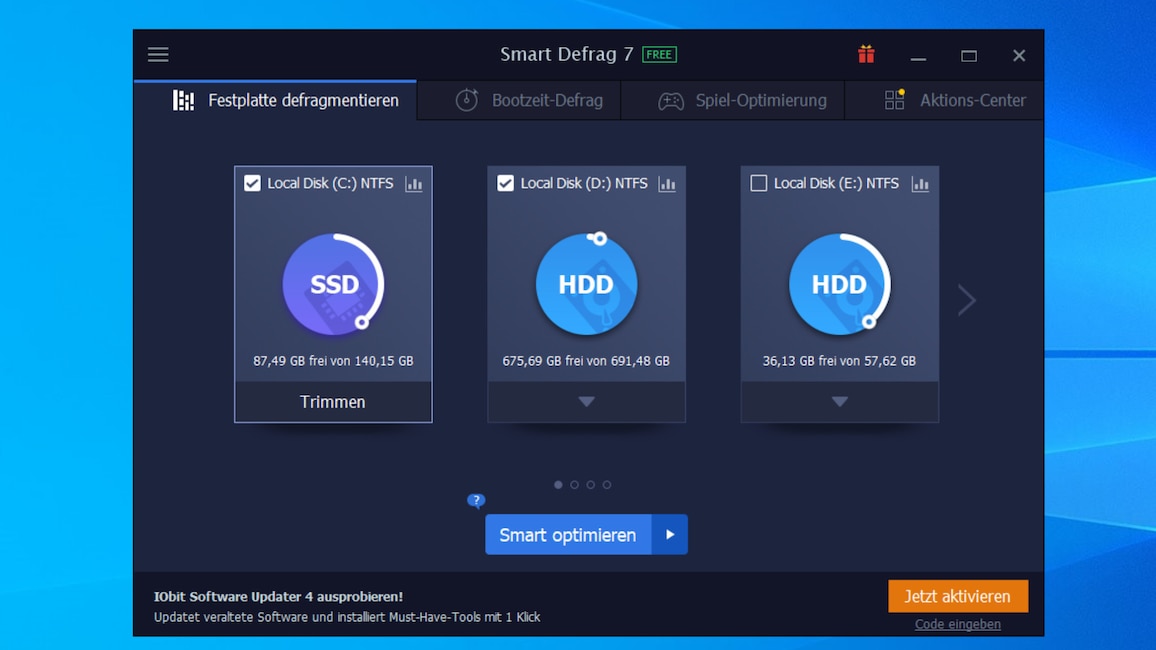Screen dimensions: 1156x650
Task: Select fourth page indicator dot
Action: [x=607, y=485]
